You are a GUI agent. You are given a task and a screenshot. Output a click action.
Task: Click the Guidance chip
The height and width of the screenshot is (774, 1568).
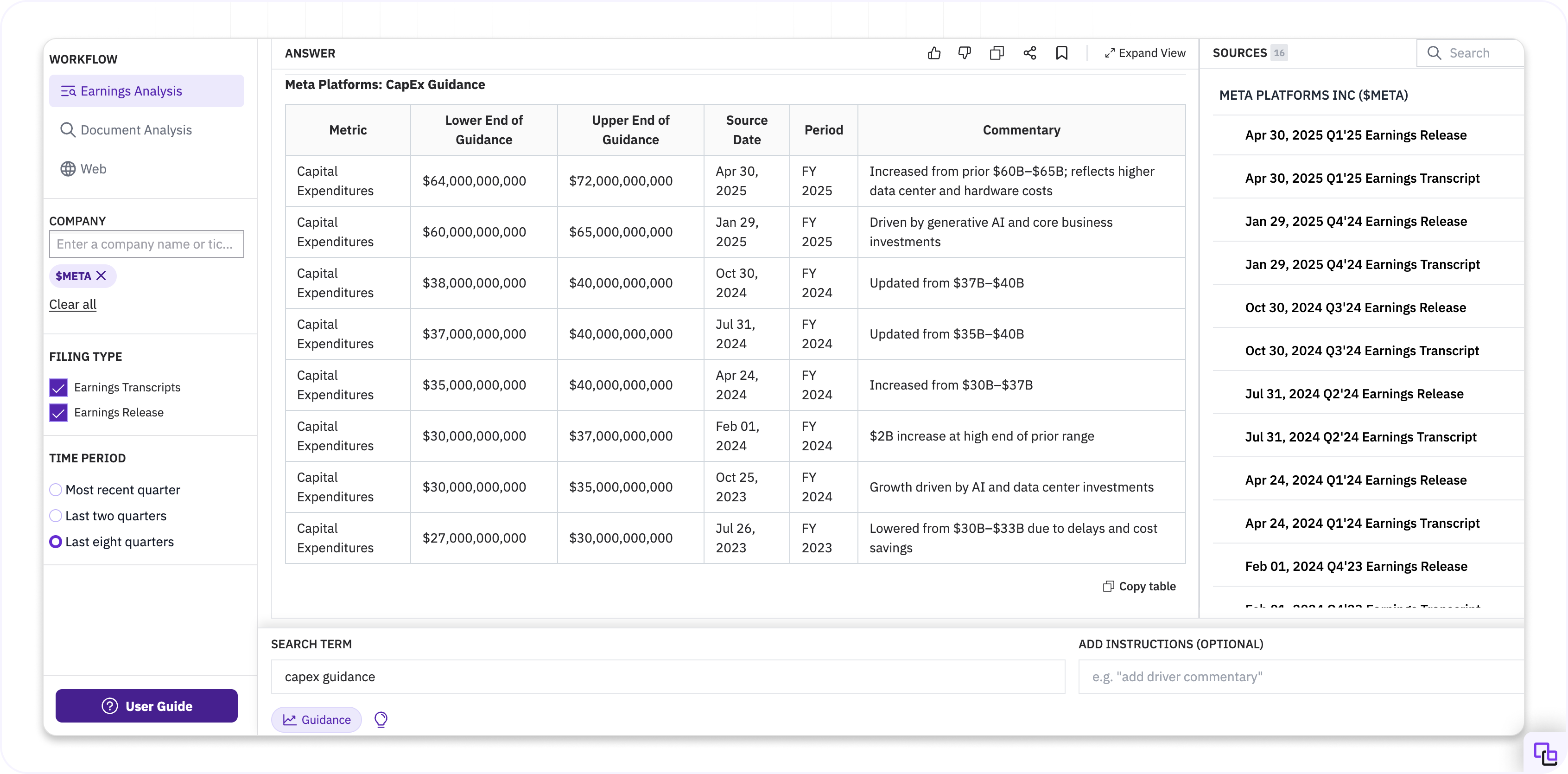click(x=317, y=720)
